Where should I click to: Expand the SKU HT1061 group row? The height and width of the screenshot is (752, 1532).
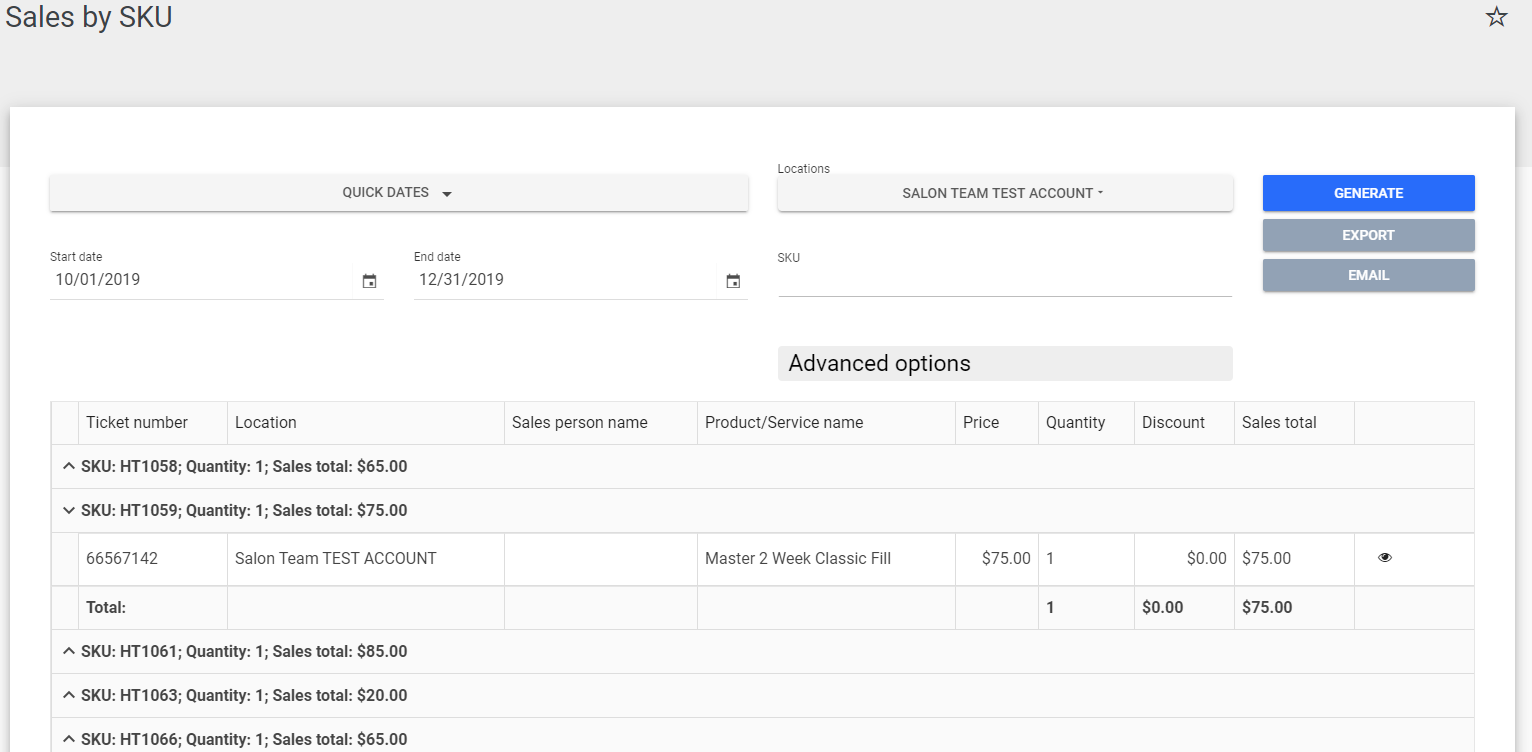(69, 652)
